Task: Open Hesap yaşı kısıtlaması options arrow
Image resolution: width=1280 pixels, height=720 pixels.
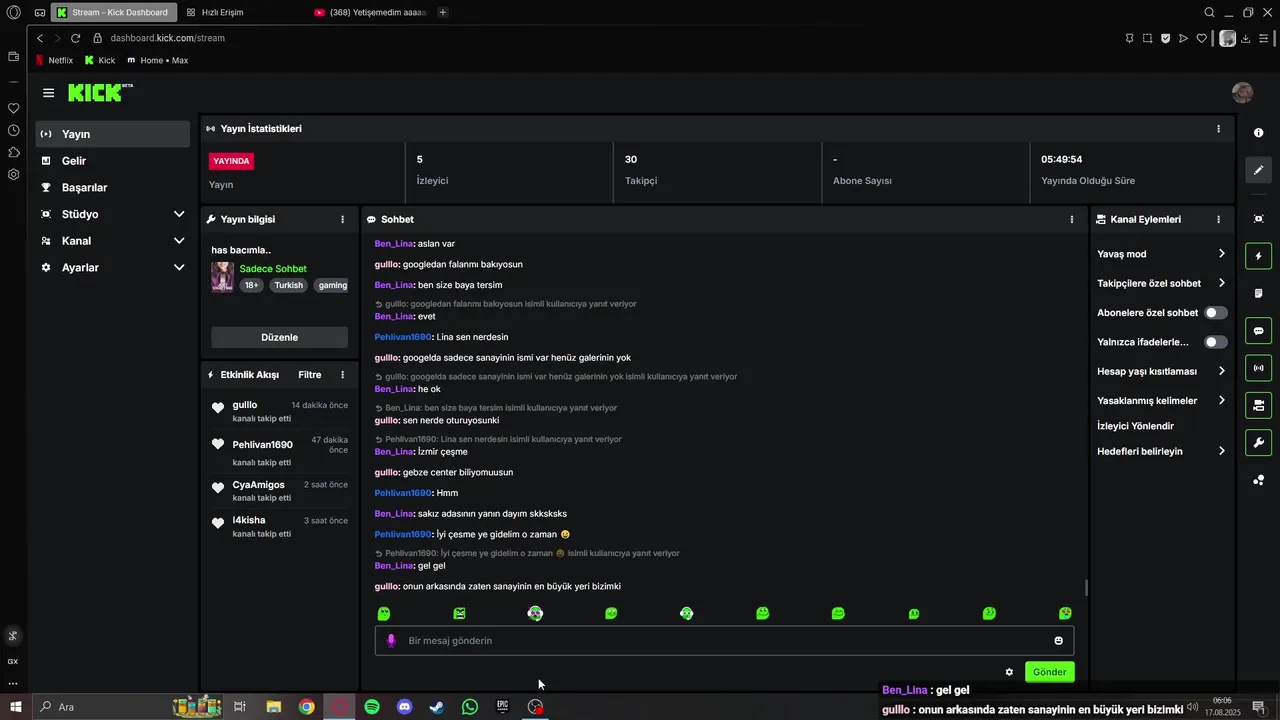Action: [x=1221, y=371]
